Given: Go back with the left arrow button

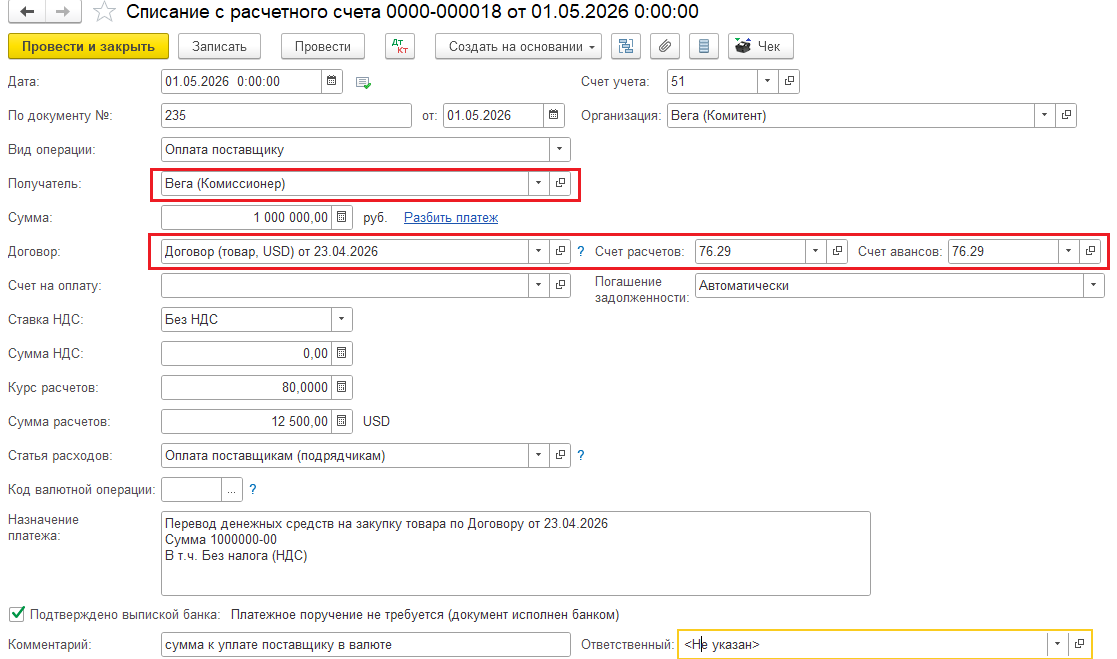Looking at the screenshot, I should pos(27,11).
